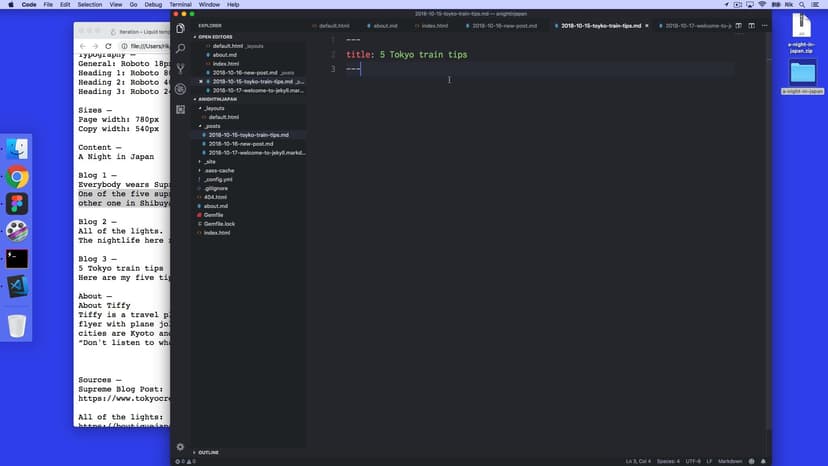Click the browser reload button
This screenshot has height=466, width=828.
tap(110, 46)
